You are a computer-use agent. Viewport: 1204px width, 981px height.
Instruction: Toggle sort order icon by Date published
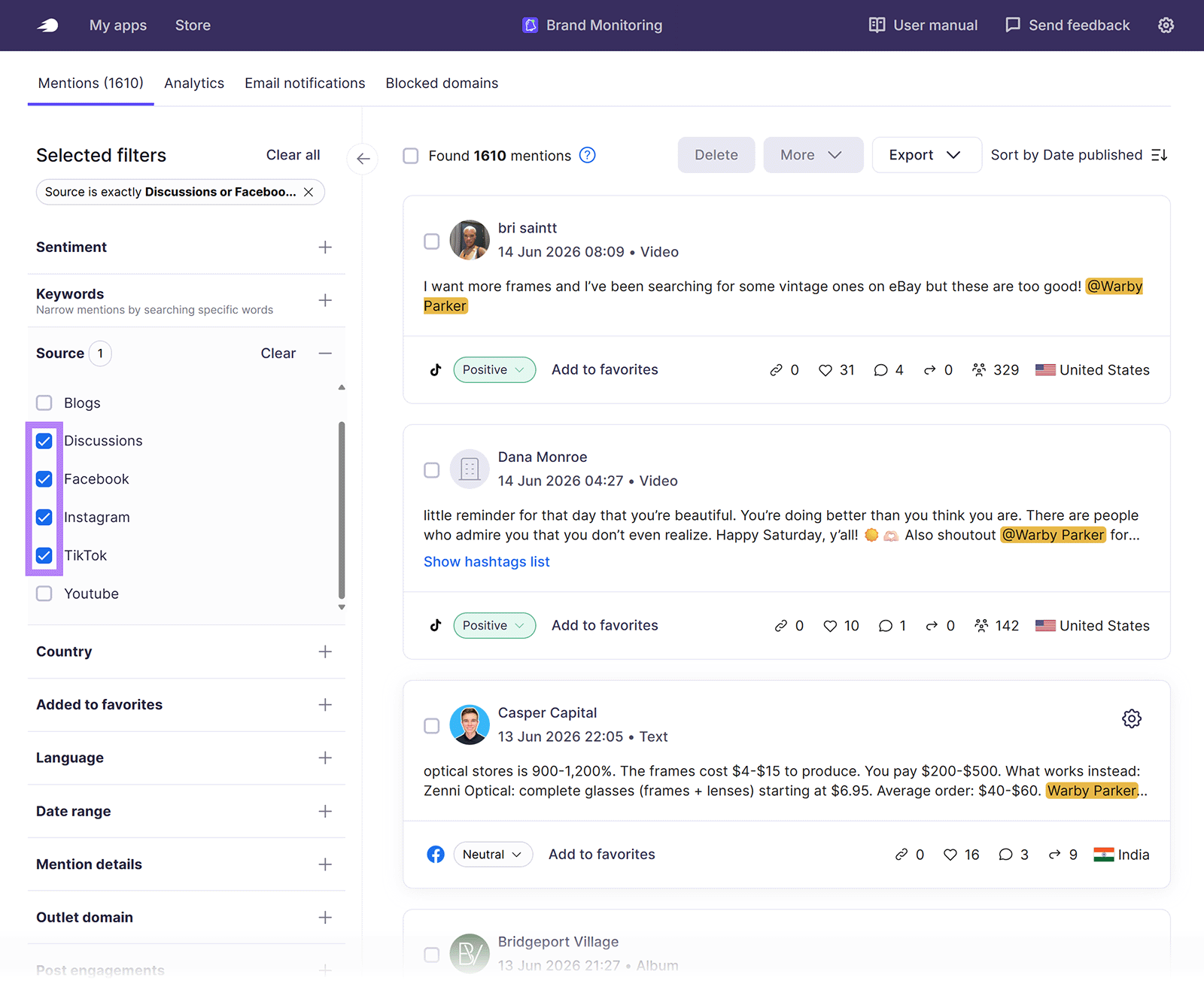click(1160, 155)
